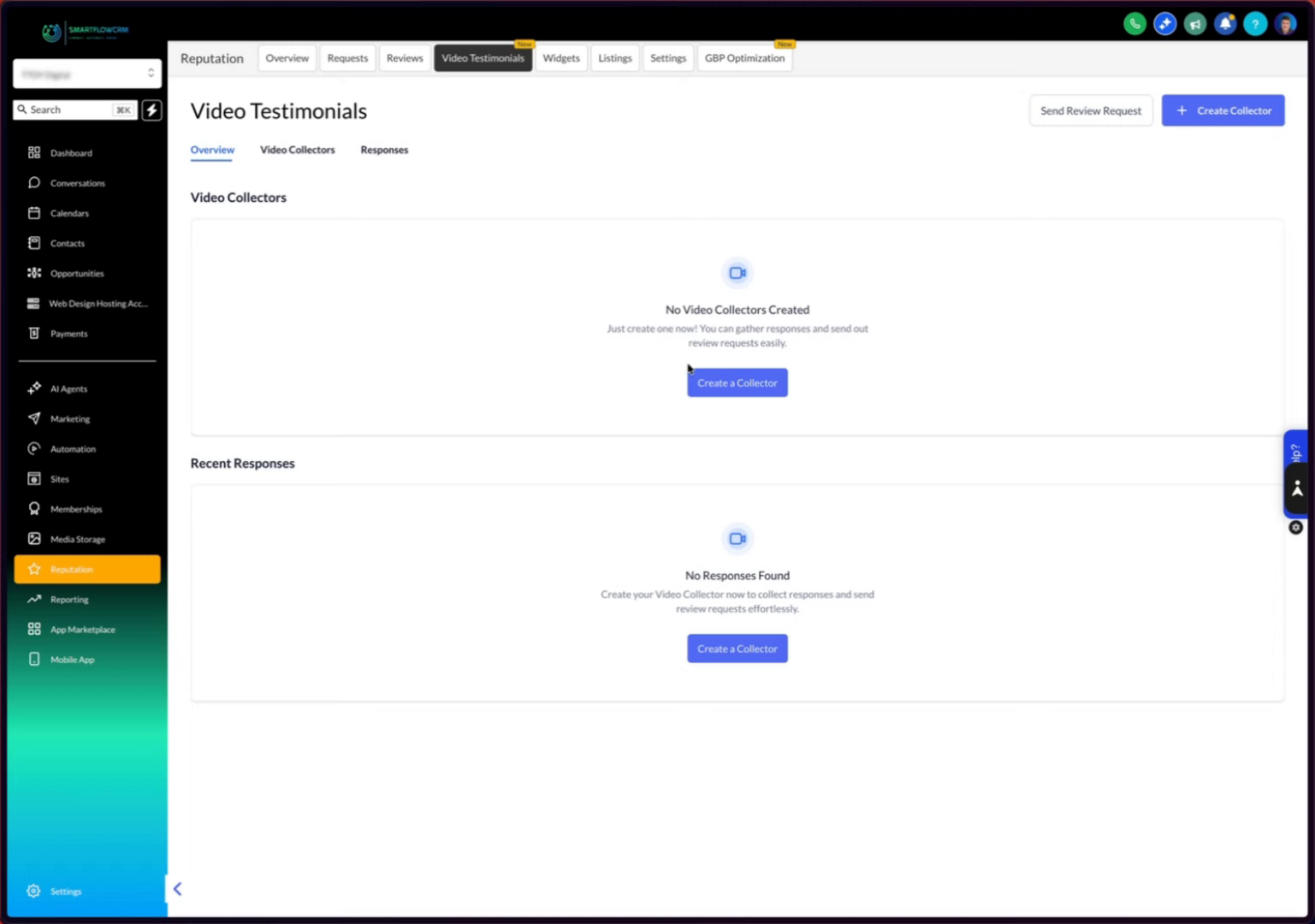Open Automation in the sidebar

click(x=86, y=449)
